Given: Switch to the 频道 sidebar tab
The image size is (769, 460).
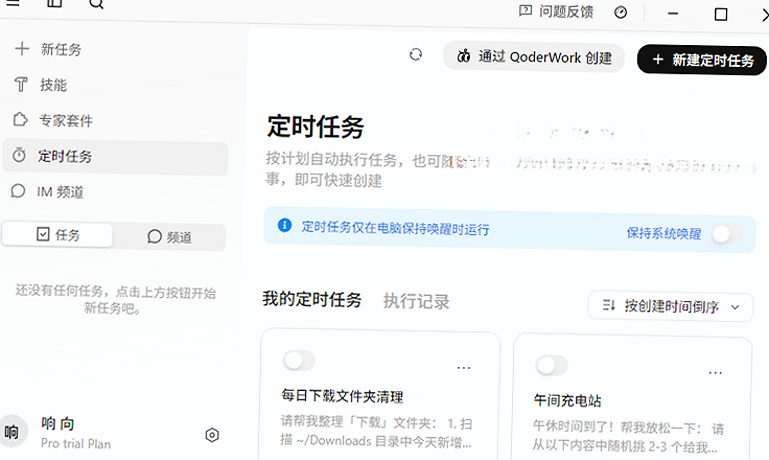Looking at the screenshot, I should 169,237.
